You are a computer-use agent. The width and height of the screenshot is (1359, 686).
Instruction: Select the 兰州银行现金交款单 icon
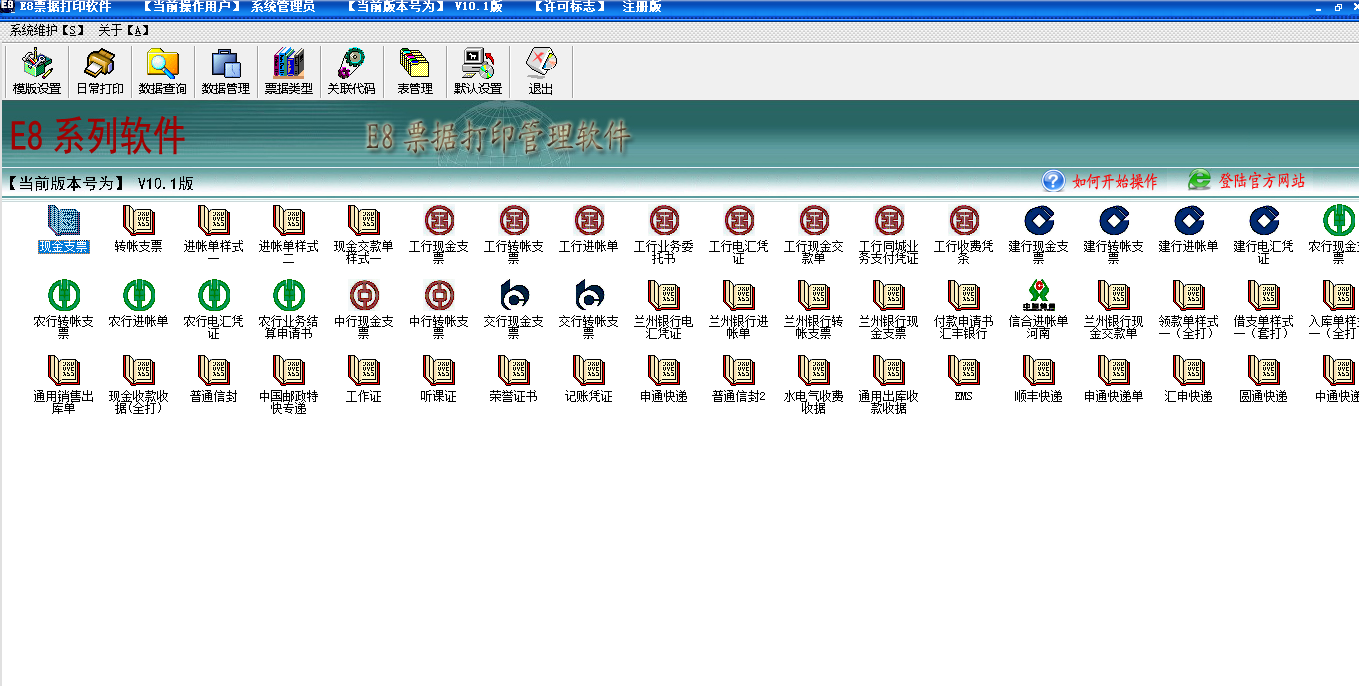1113,309
